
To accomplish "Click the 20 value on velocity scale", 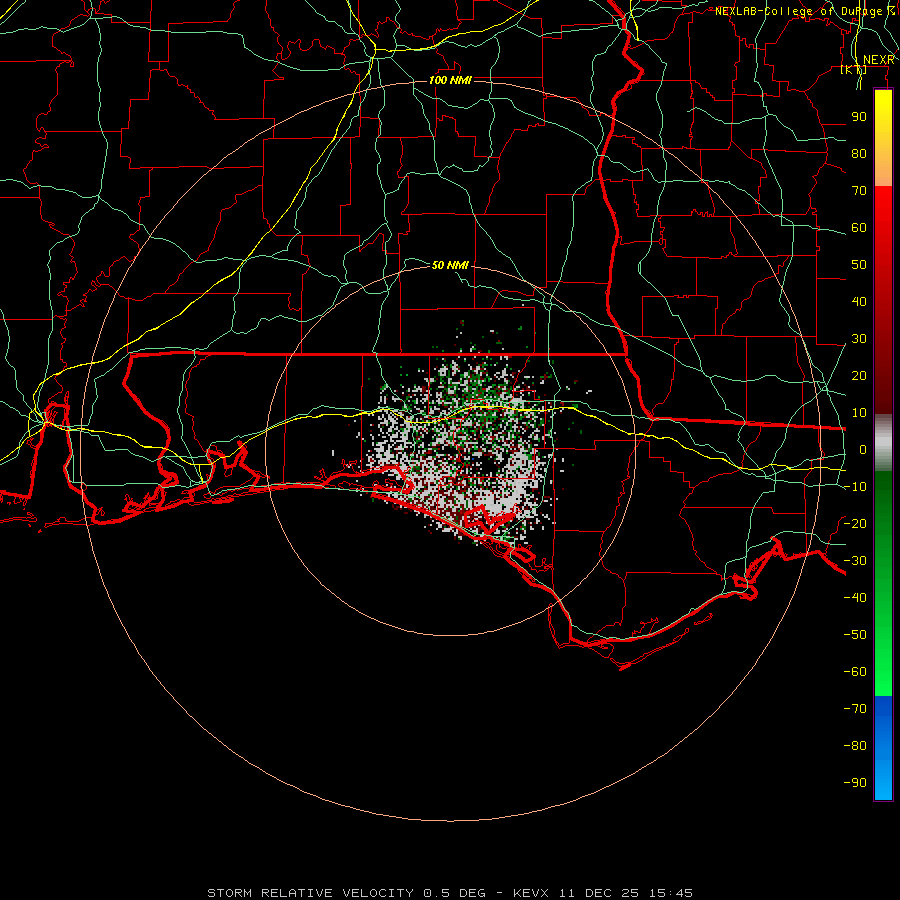I will (859, 376).
